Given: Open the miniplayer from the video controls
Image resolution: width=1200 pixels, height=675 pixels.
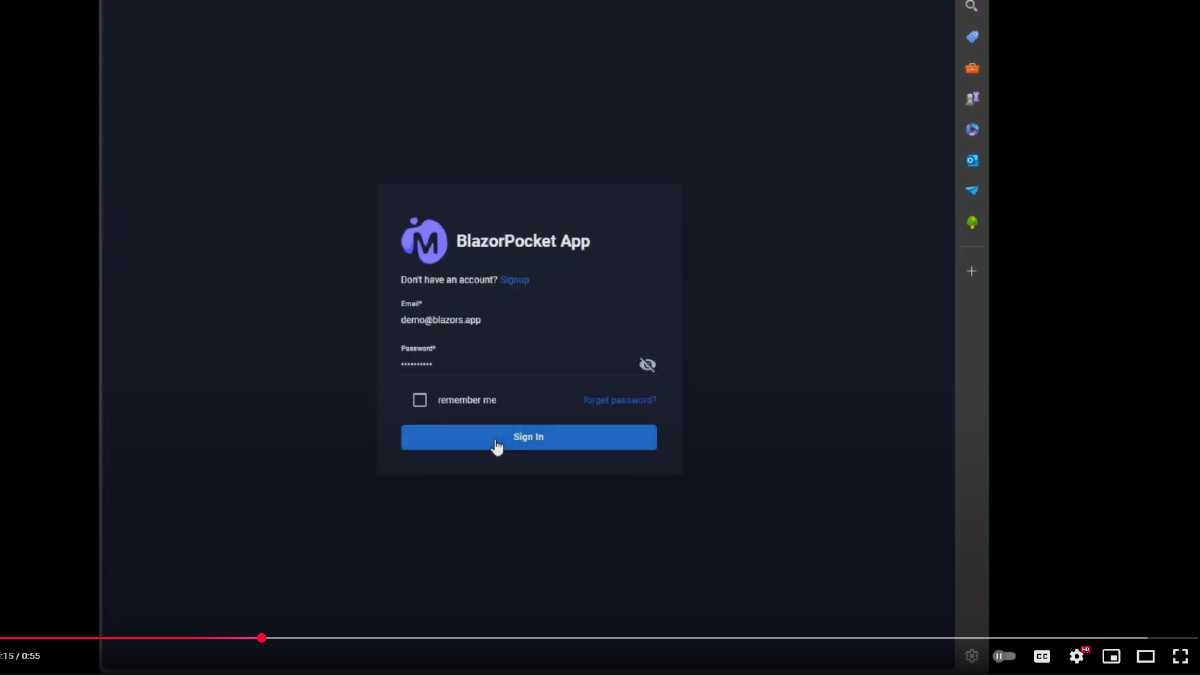Looking at the screenshot, I should 1111,656.
